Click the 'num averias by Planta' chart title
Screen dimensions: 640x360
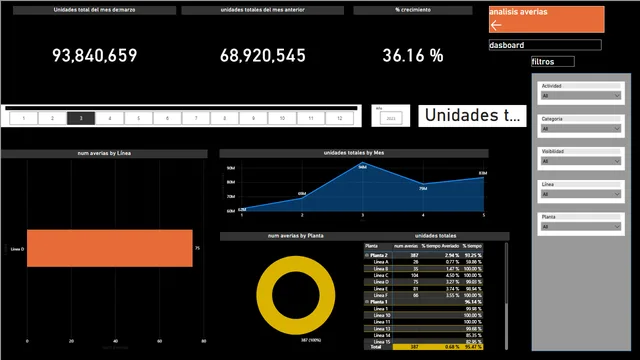296,236
